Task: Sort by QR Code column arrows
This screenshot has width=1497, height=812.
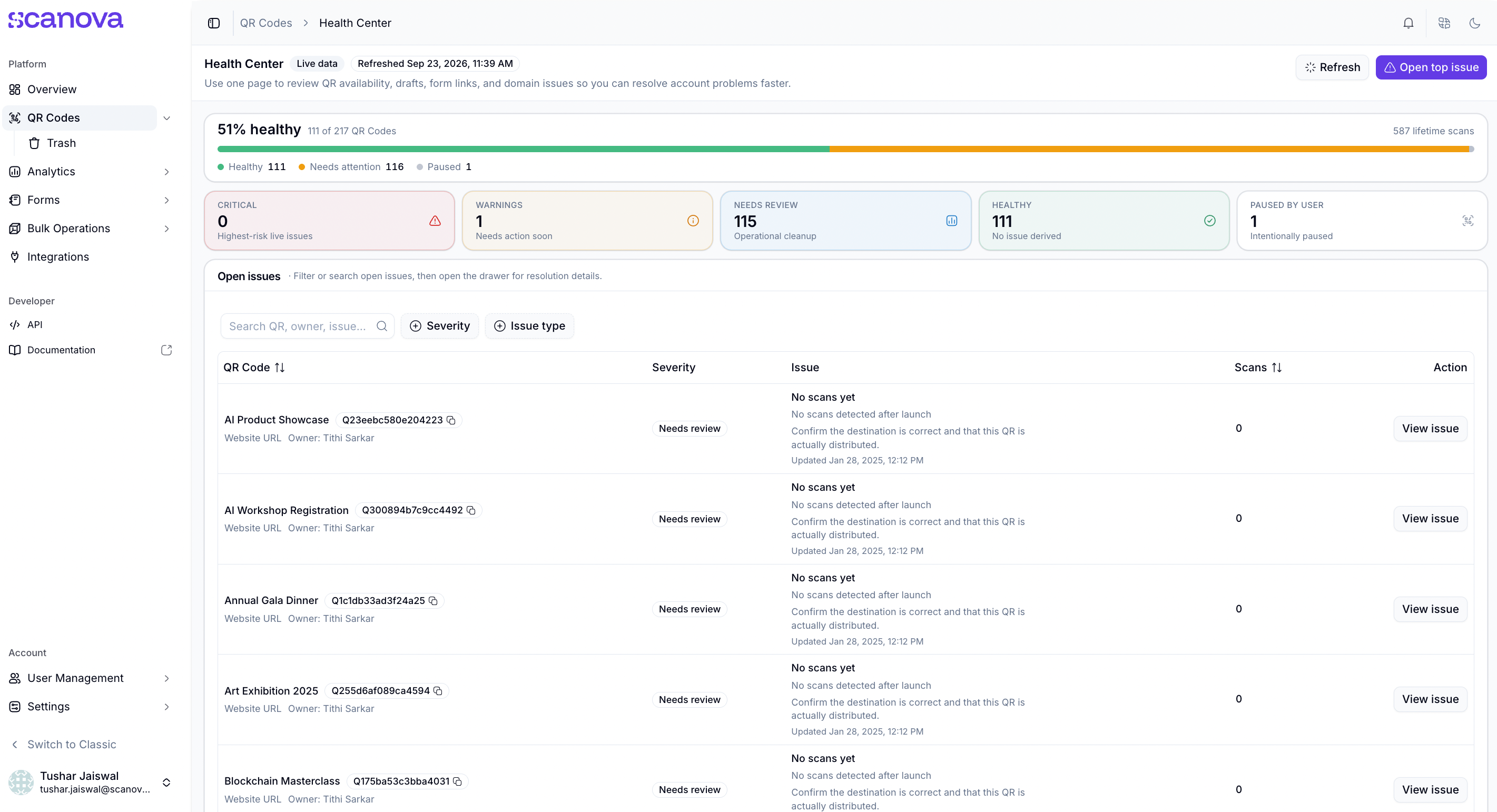Action: coord(280,368)
